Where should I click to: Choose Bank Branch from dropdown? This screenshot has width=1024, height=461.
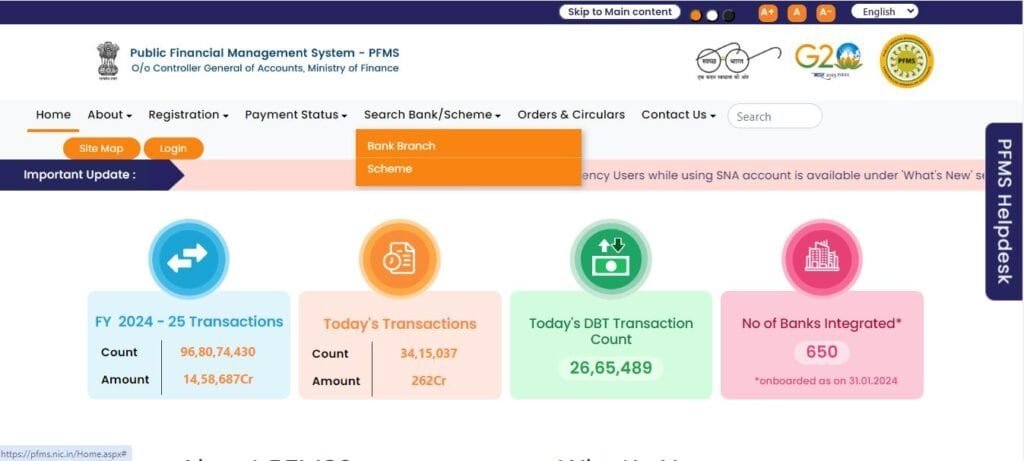click(x=468, y=146)
